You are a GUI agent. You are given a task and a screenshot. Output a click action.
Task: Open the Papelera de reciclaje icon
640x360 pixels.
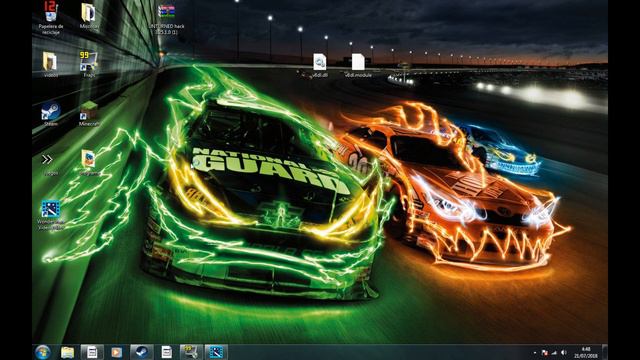point(51,17)
